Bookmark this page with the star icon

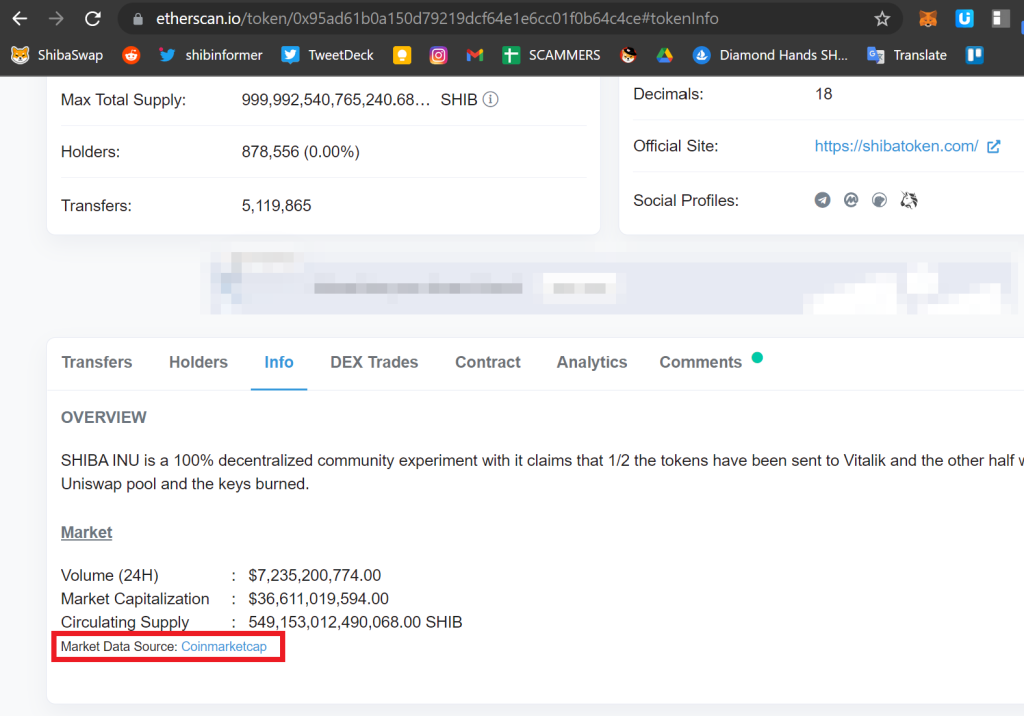[x=882, y=19]
